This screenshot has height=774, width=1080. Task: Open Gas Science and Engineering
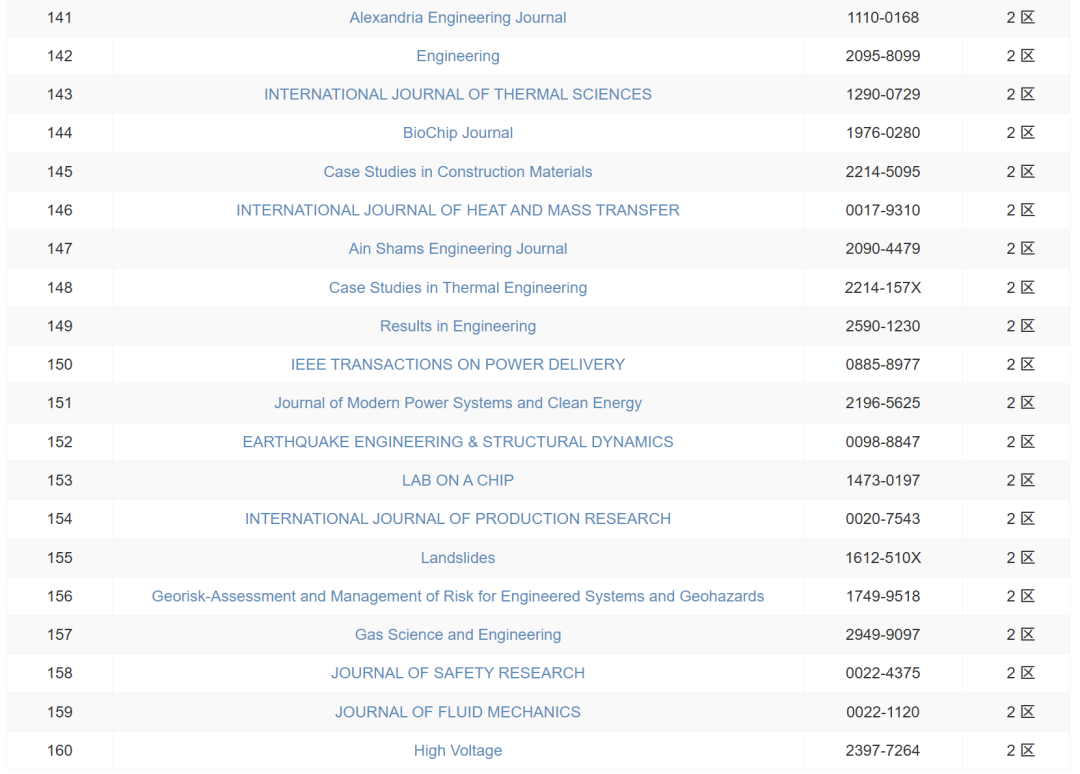click(x=457, y=635)
